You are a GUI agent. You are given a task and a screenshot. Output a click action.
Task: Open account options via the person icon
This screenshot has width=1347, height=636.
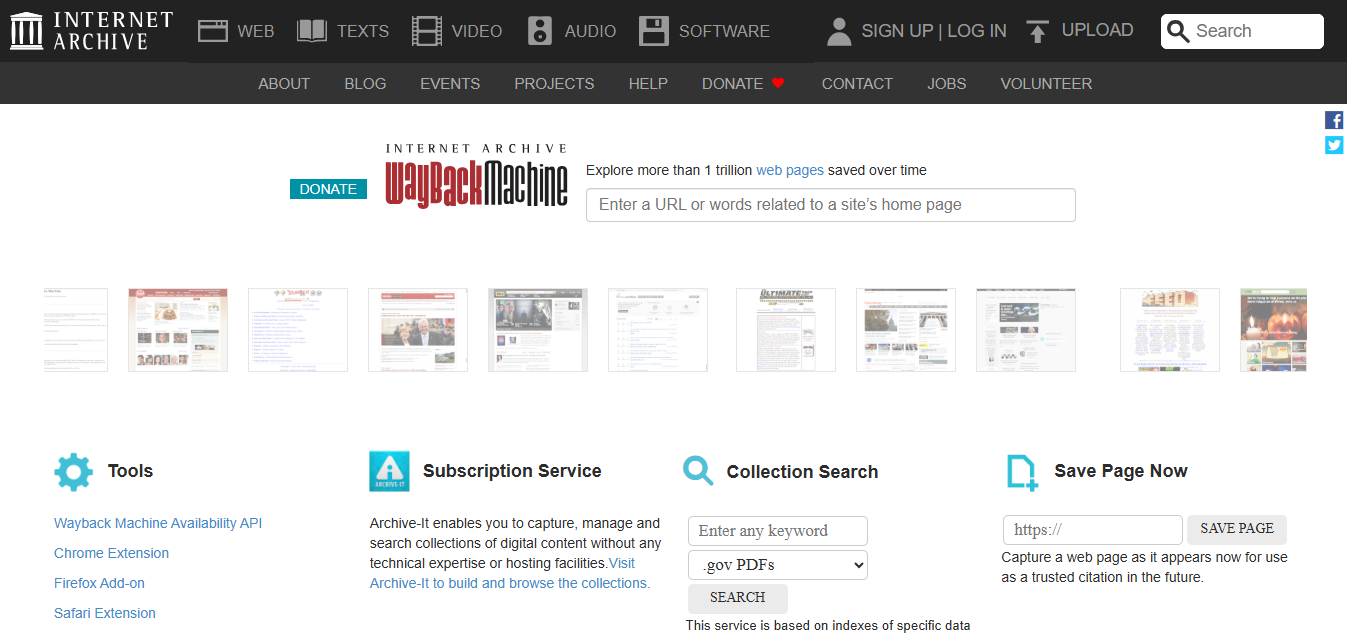(838, 30)
